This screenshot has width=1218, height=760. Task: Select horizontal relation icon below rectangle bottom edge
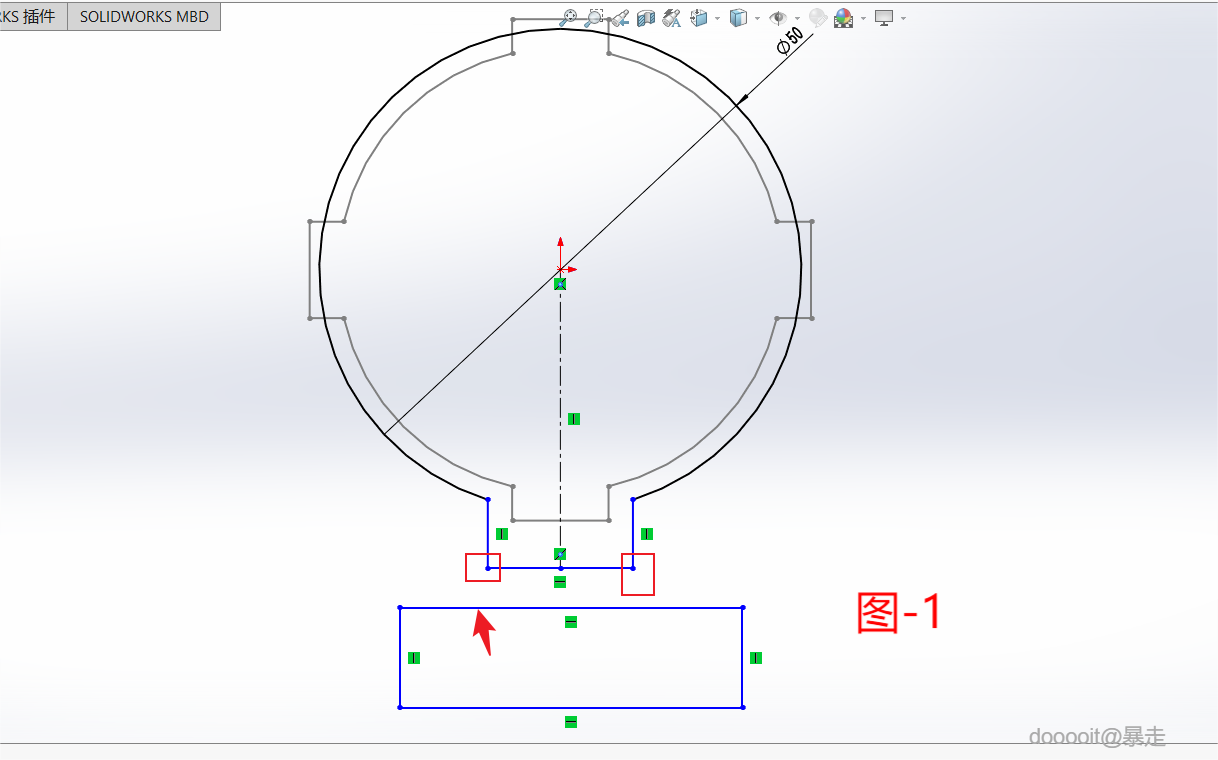[x=571, y=722]
